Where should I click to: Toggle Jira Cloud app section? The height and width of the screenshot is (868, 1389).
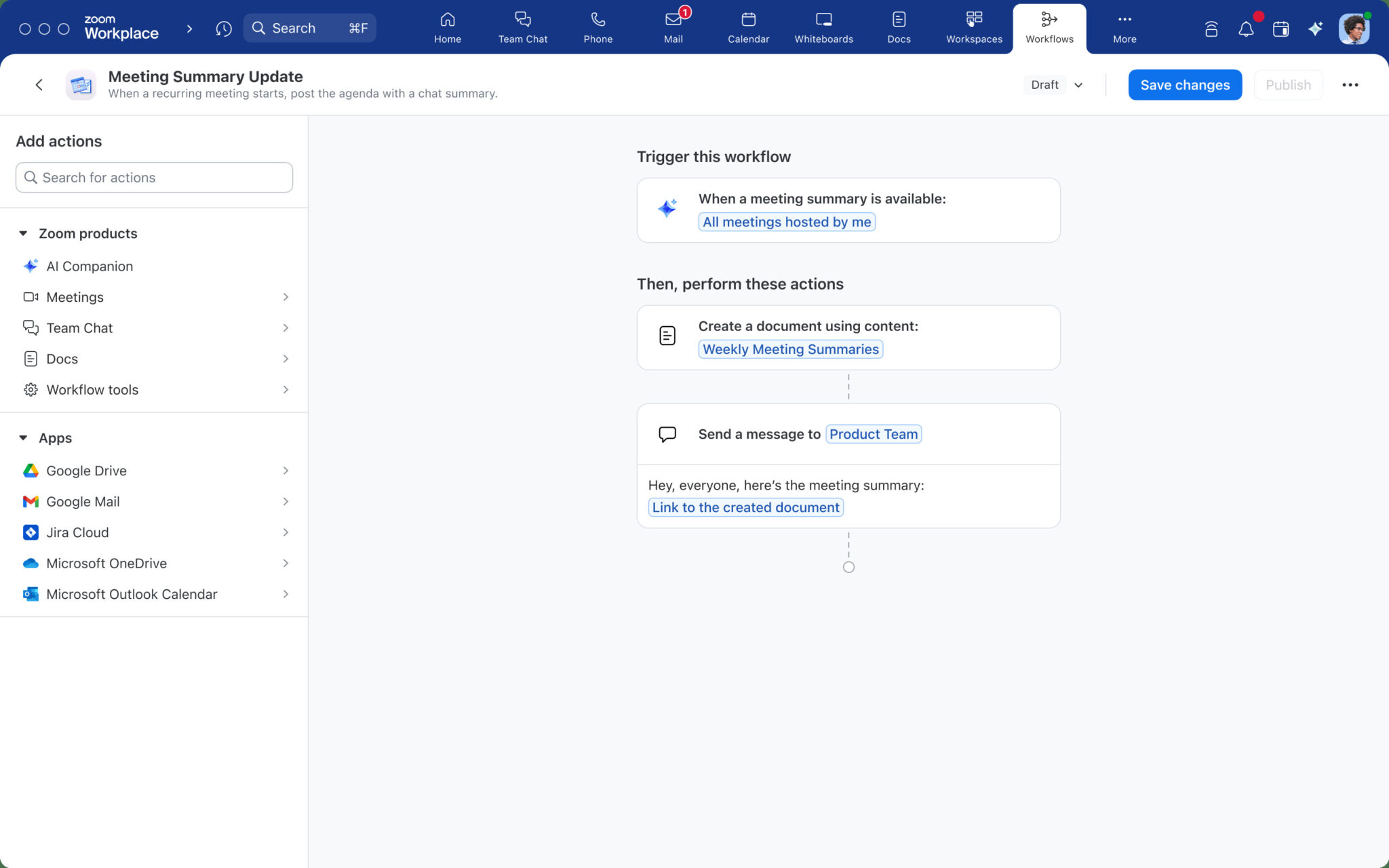click(x=285, y=532)
